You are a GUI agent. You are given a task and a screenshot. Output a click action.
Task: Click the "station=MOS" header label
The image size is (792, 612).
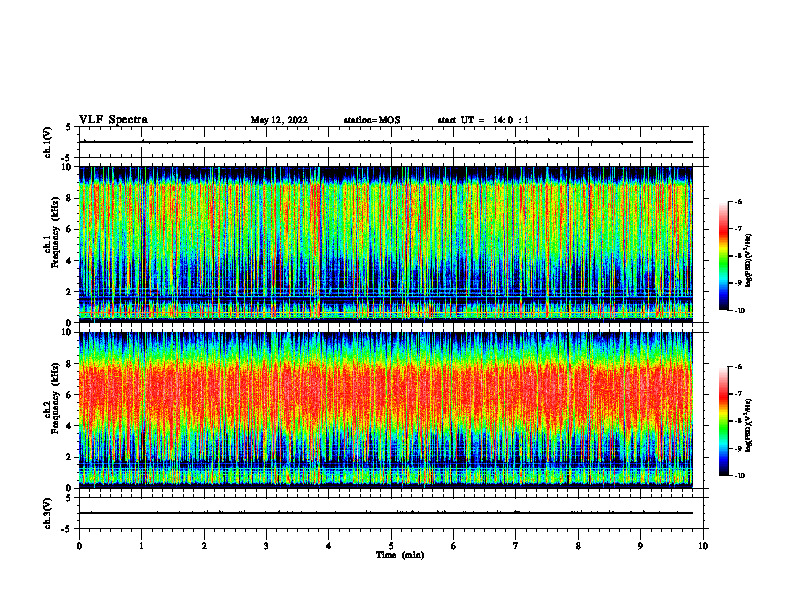point(372,120)
